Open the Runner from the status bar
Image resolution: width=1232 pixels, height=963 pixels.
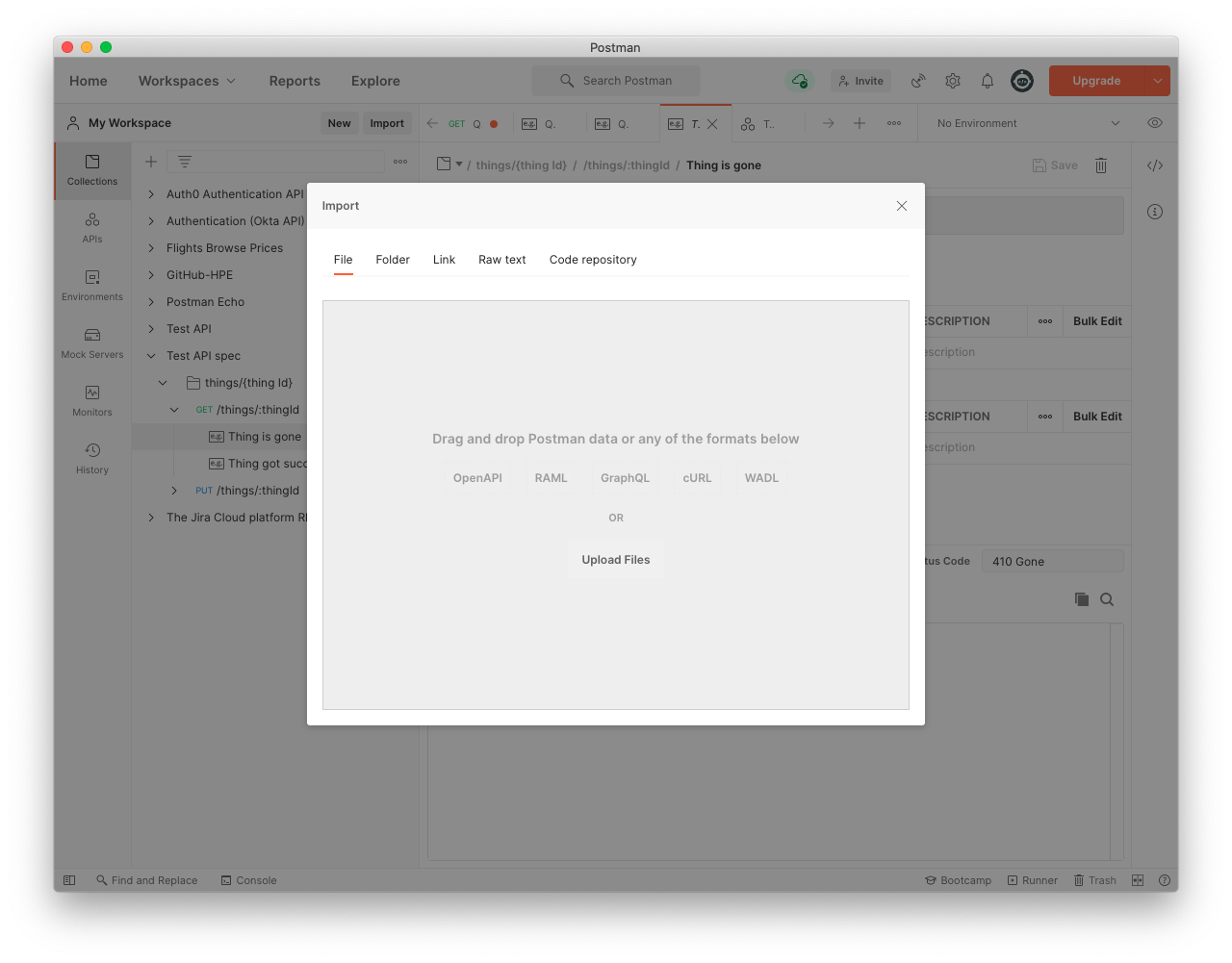click(1032, 880)
